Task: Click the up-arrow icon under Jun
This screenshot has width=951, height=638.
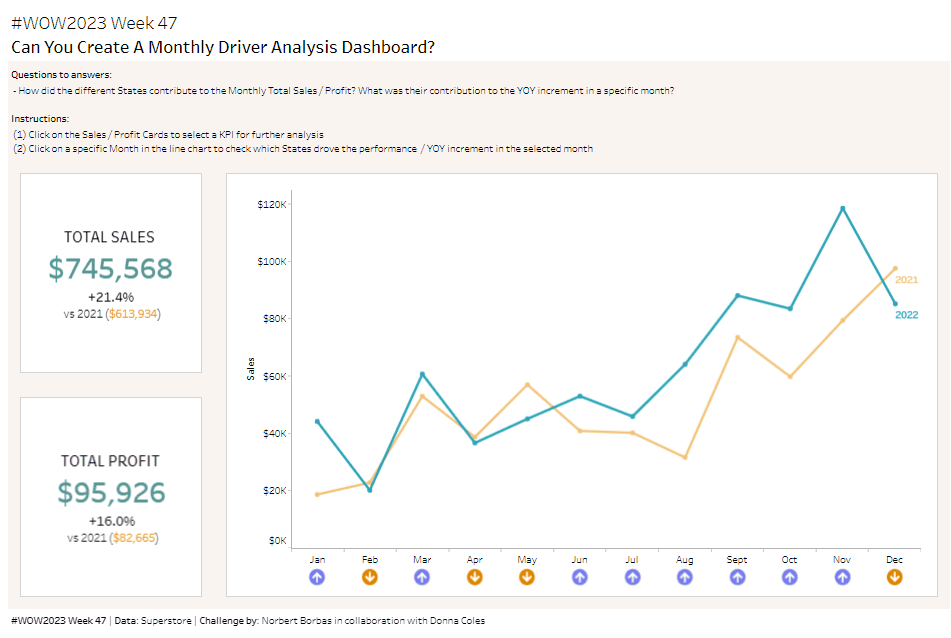Action: (x=580, y=577)
